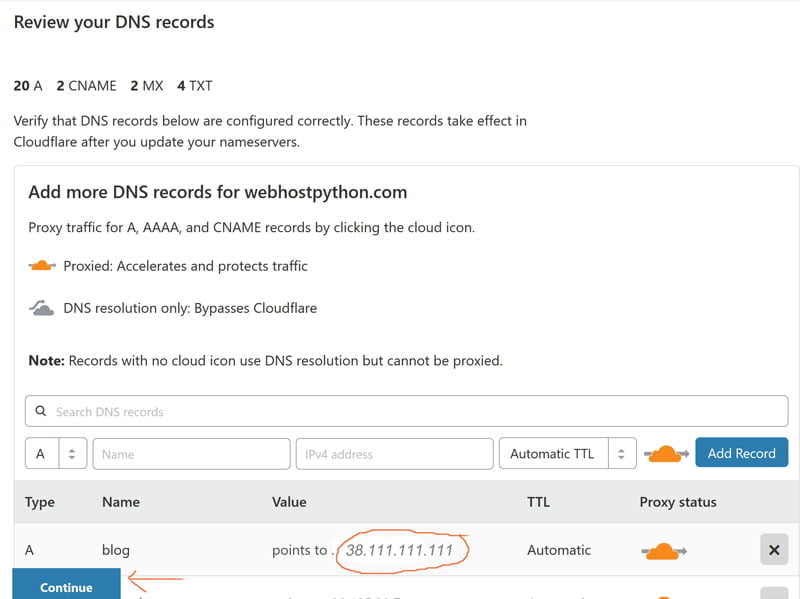Focus the Search DNS records field

pos(406,411)
